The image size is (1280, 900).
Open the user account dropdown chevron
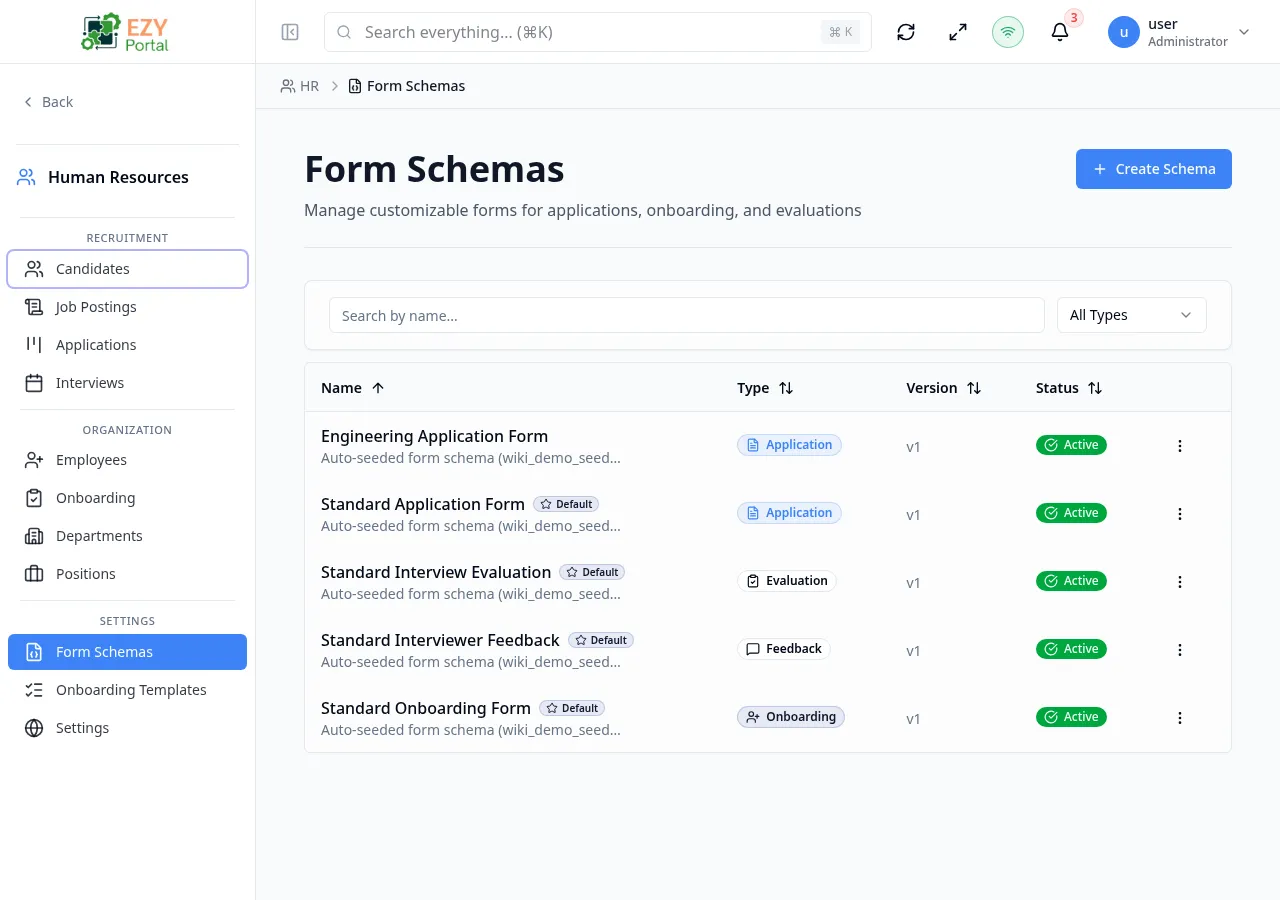(x=1244, y=32)
